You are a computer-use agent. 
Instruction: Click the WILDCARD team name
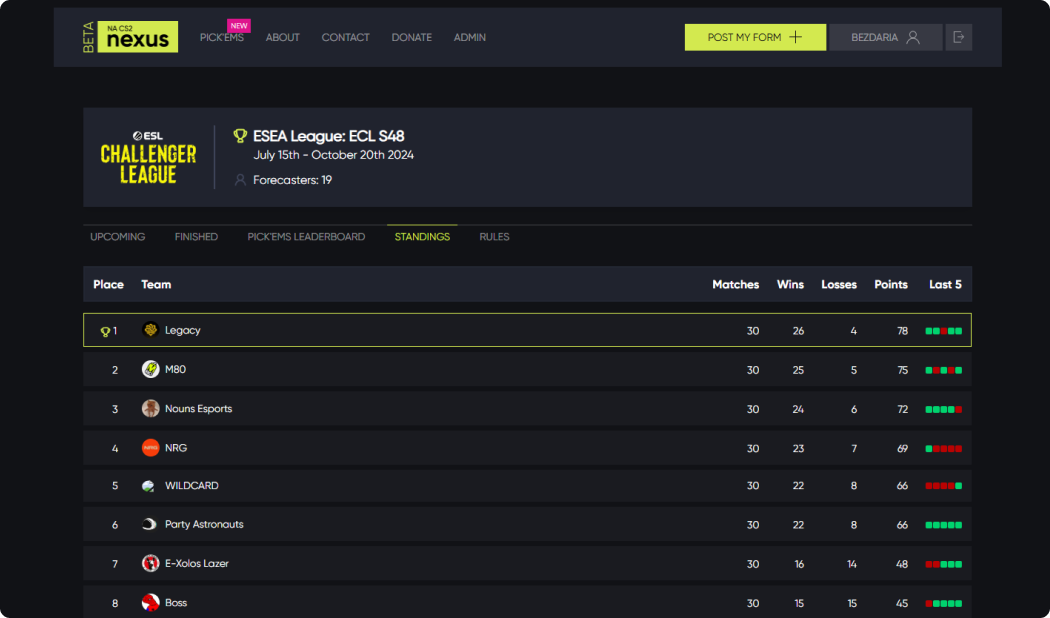tap(192, 485)
